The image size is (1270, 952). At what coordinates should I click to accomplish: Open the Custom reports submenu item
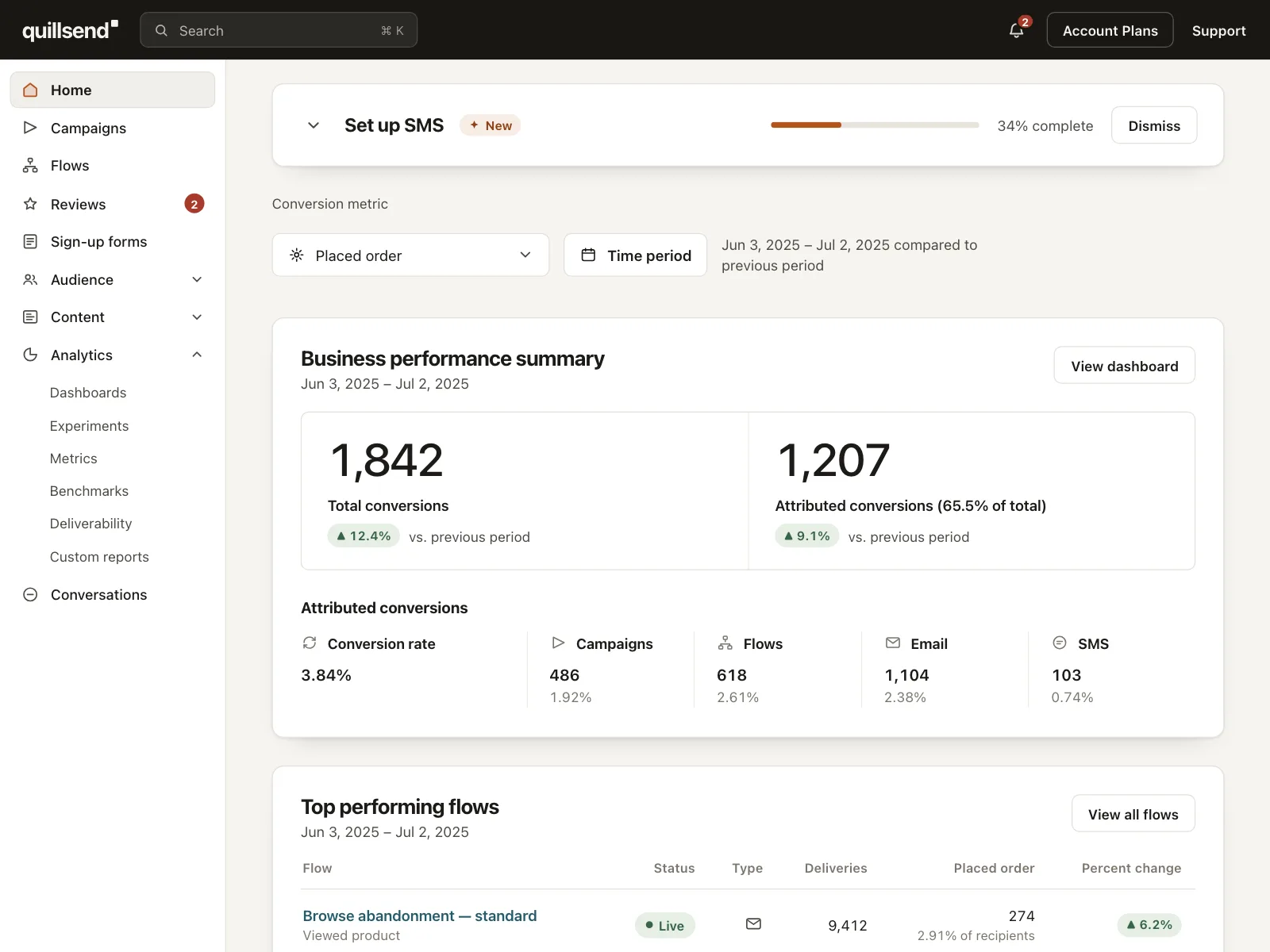pyautogui.click(x=99, y=557)
